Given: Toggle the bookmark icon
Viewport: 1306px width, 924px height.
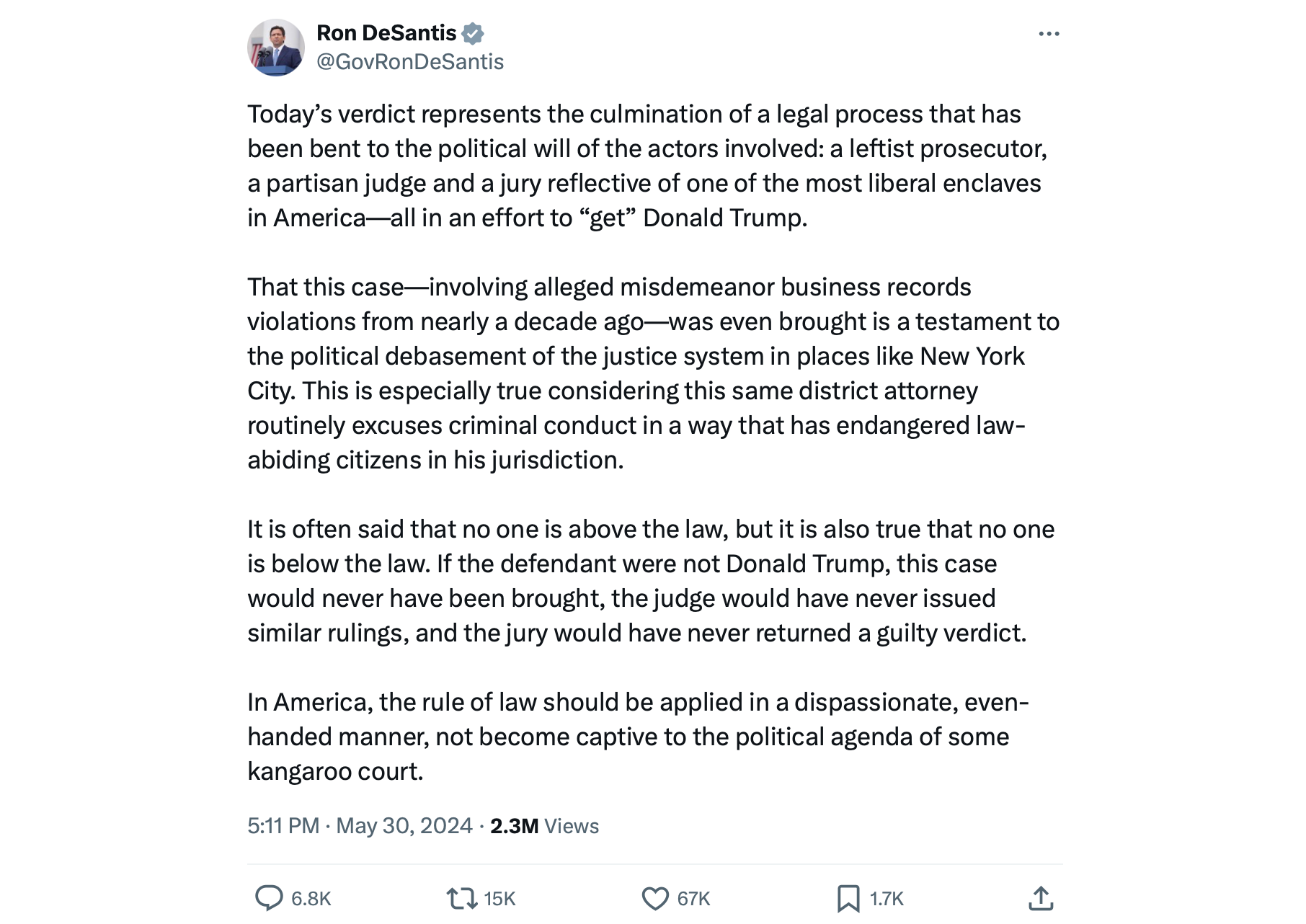Looking at the screenshot, I should tap(848, 898).
